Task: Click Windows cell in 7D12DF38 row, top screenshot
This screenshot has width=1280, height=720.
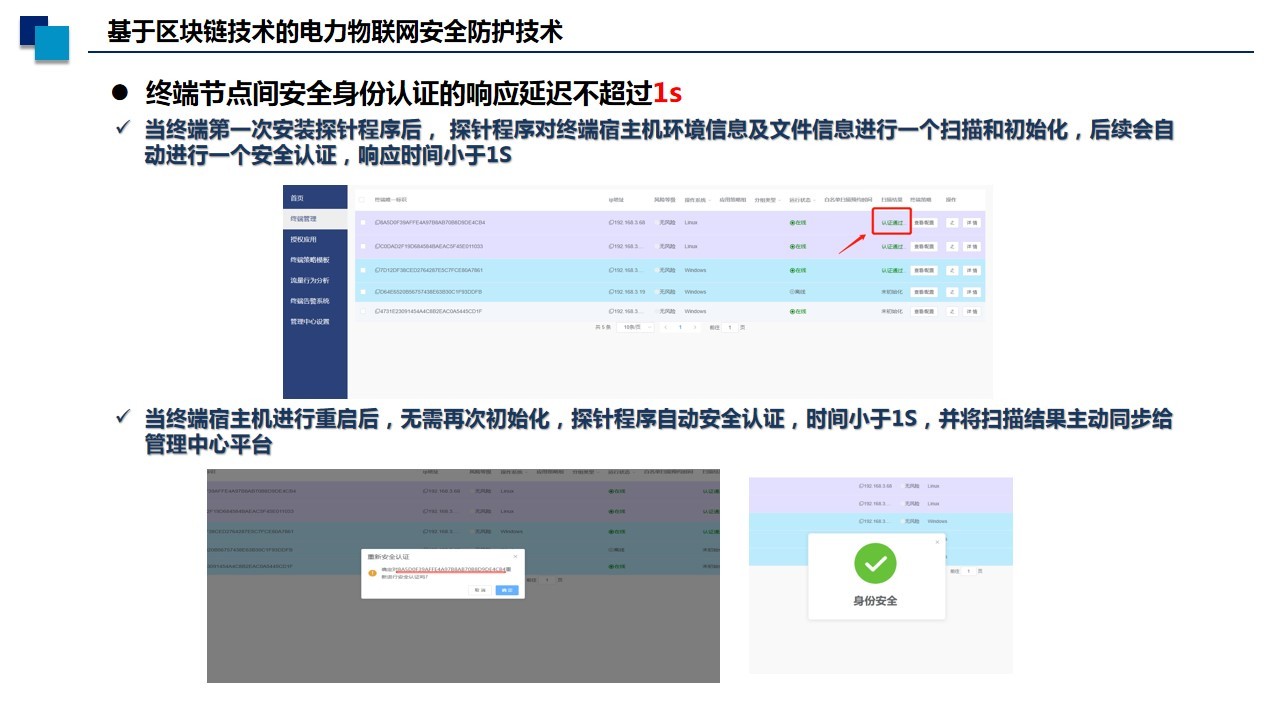Action: pos(695,270)
